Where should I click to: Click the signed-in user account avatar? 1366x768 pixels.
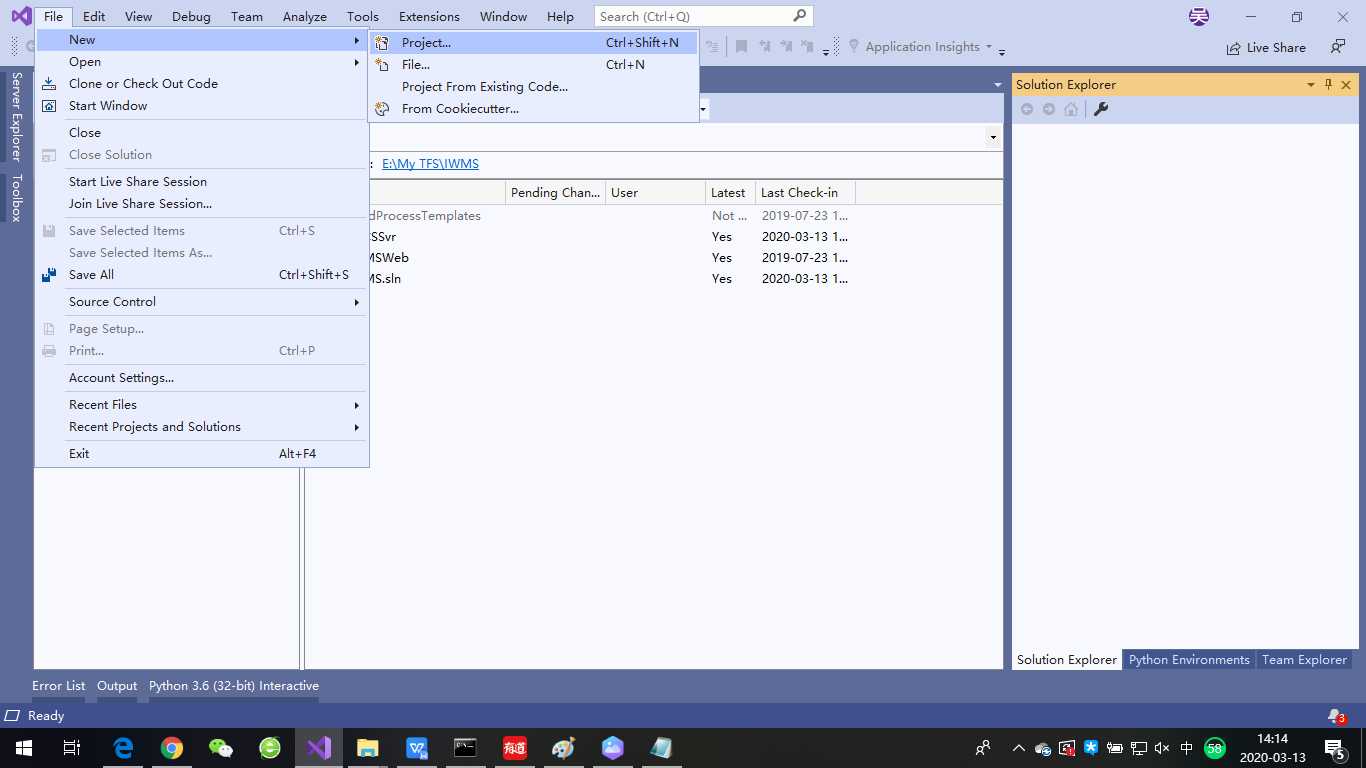click(x=1198, y=17)
